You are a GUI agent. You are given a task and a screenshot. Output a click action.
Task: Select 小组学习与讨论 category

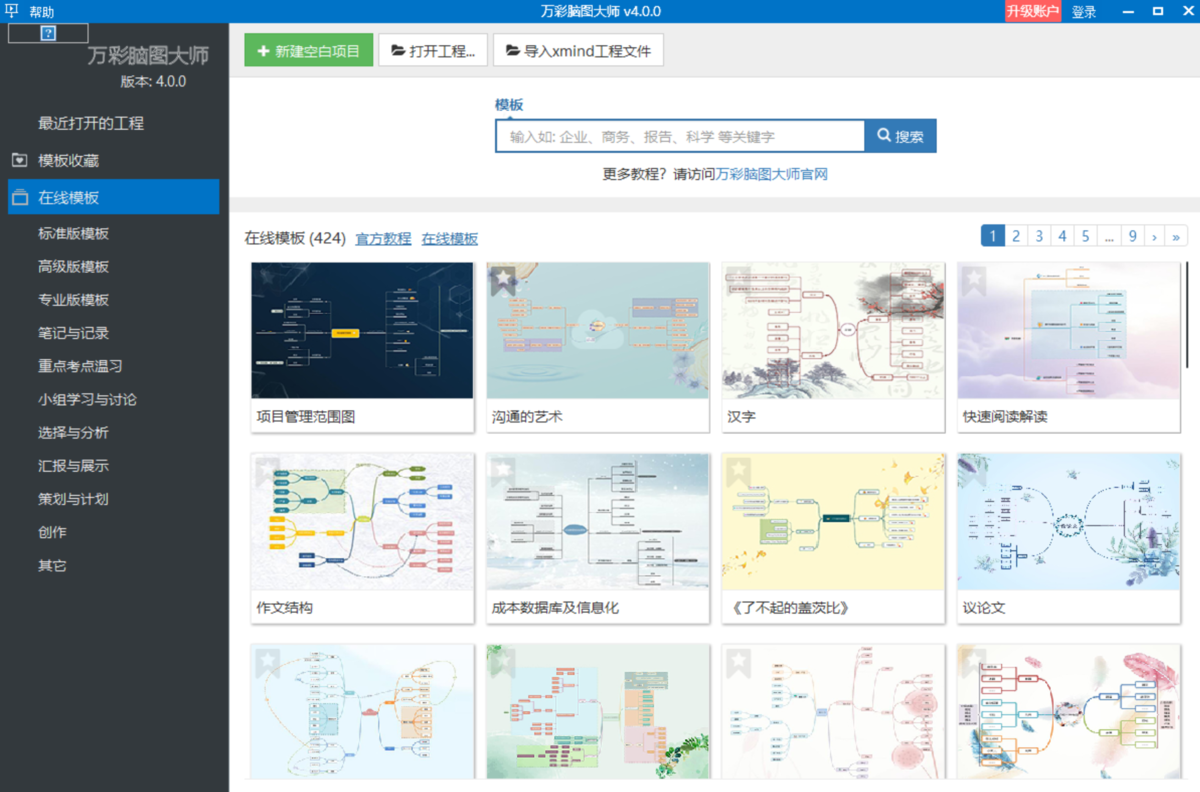point(87,399)
